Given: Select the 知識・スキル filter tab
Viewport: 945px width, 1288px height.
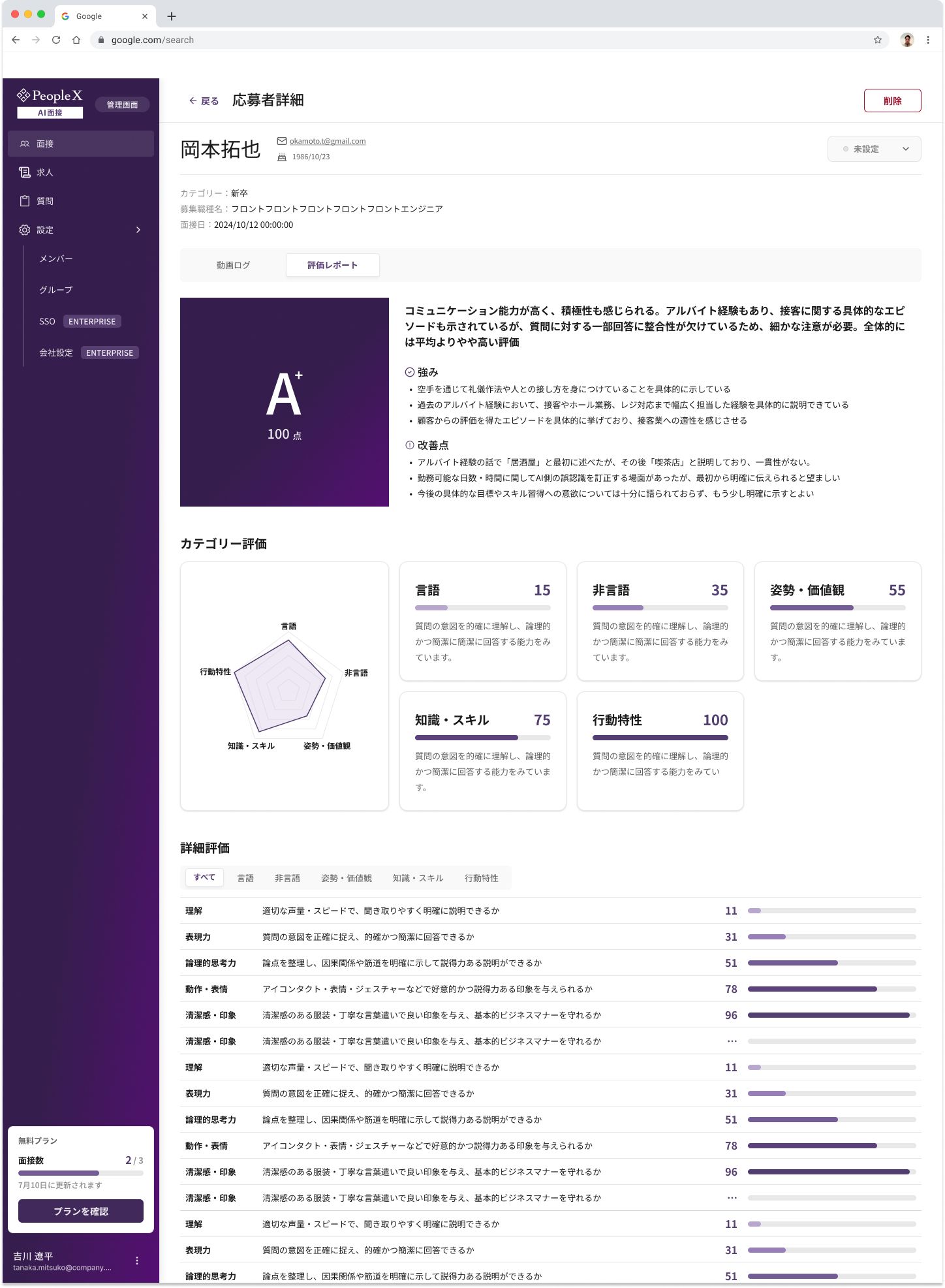Looking at the screenshot, I should (x=418, y=878).
